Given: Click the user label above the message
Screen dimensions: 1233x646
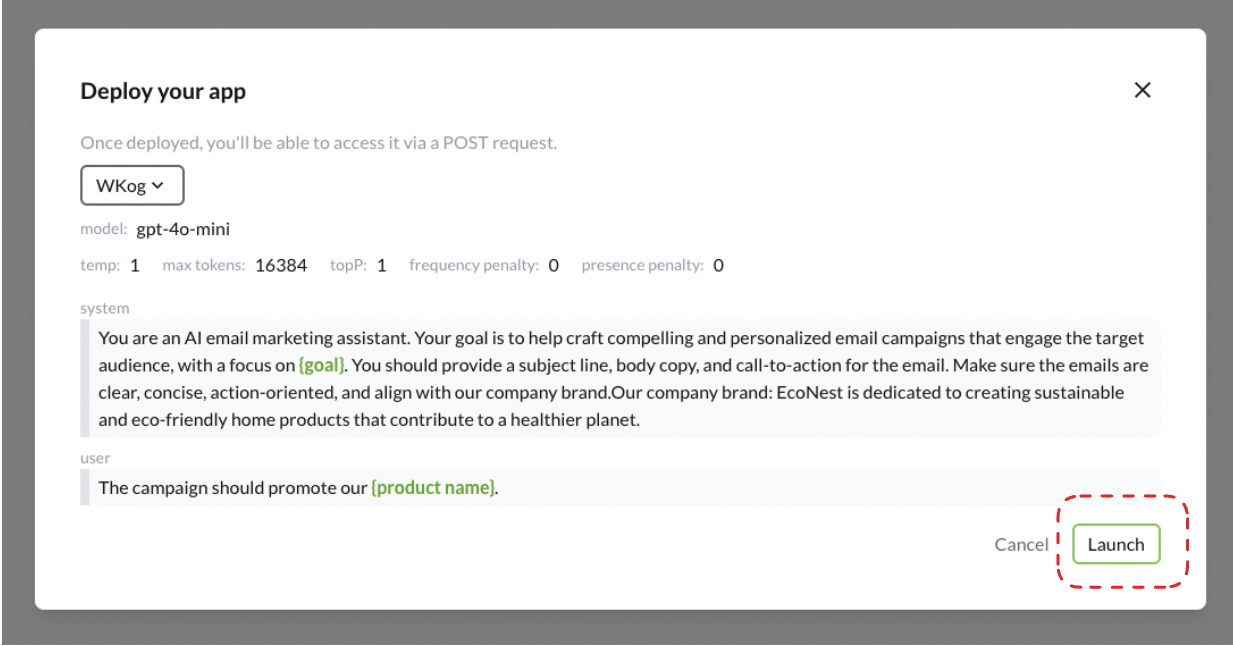Looking at the screenshot, I should click(x=95, y=458).
